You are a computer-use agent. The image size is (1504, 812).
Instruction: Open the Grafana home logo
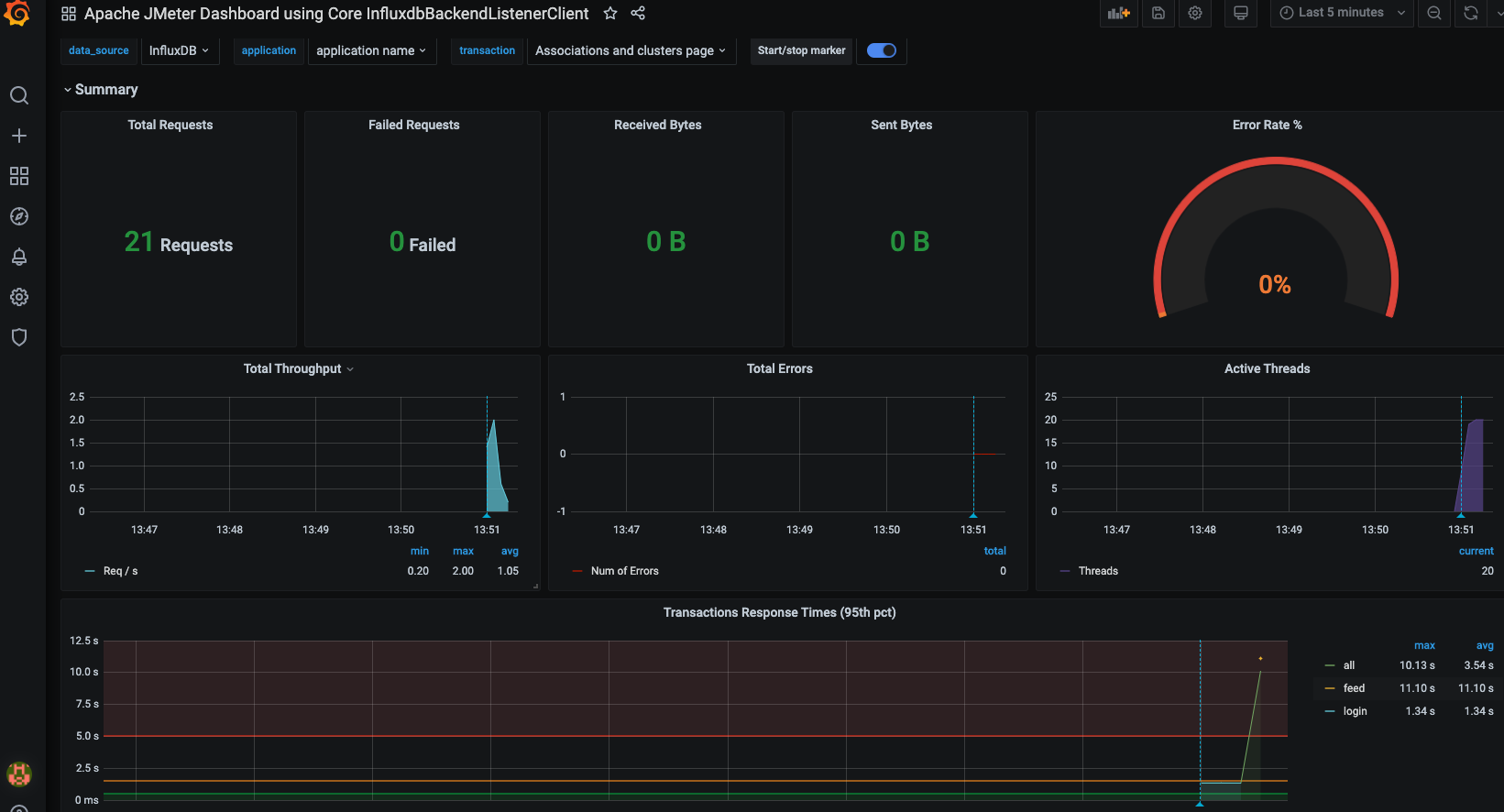[17, 14]
